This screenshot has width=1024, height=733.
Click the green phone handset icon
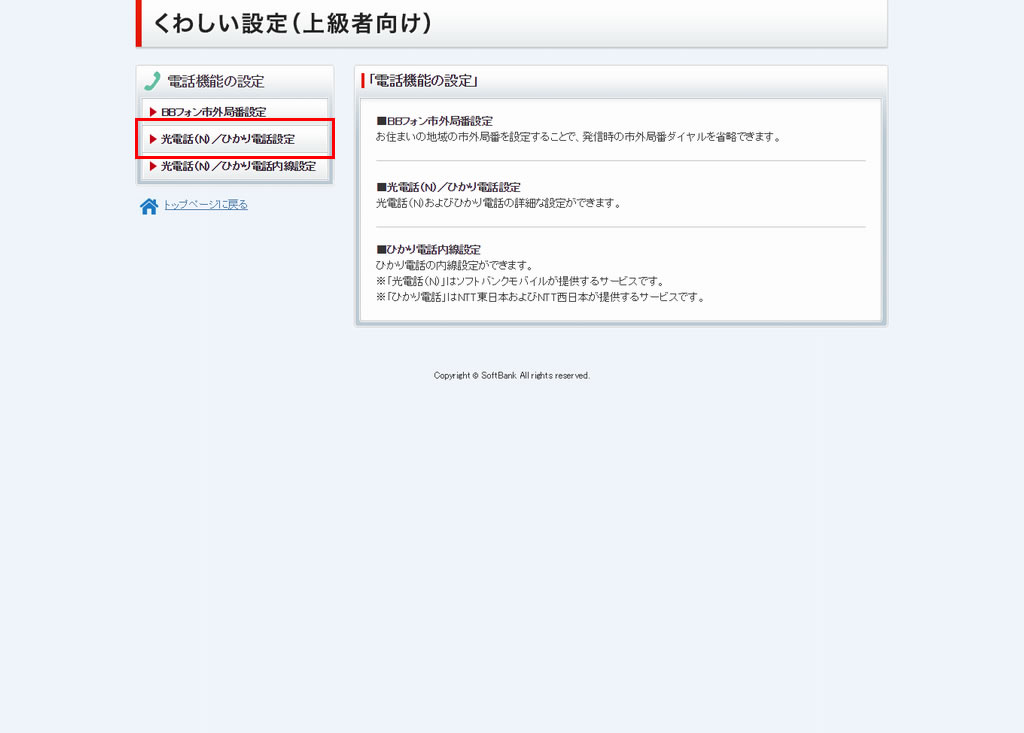[152, 81]
